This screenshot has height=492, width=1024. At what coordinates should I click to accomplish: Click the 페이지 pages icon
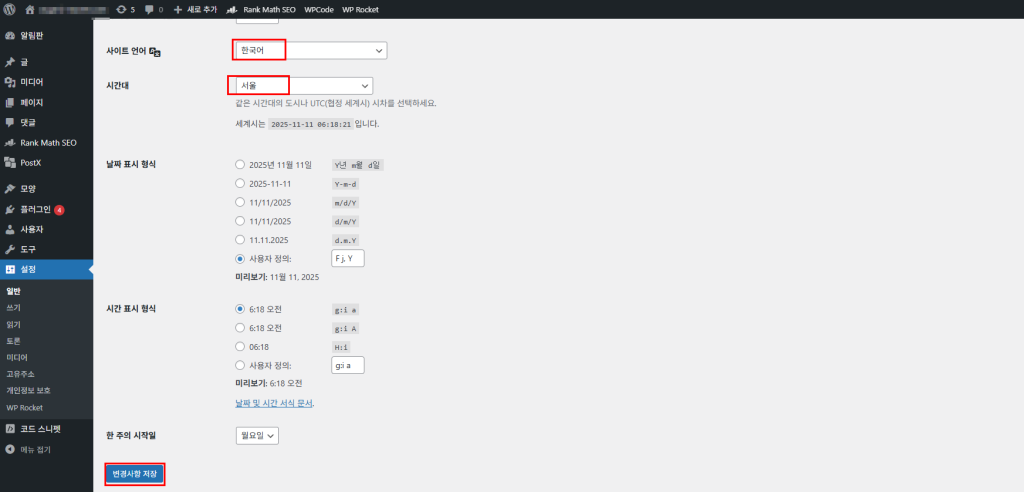9,103
